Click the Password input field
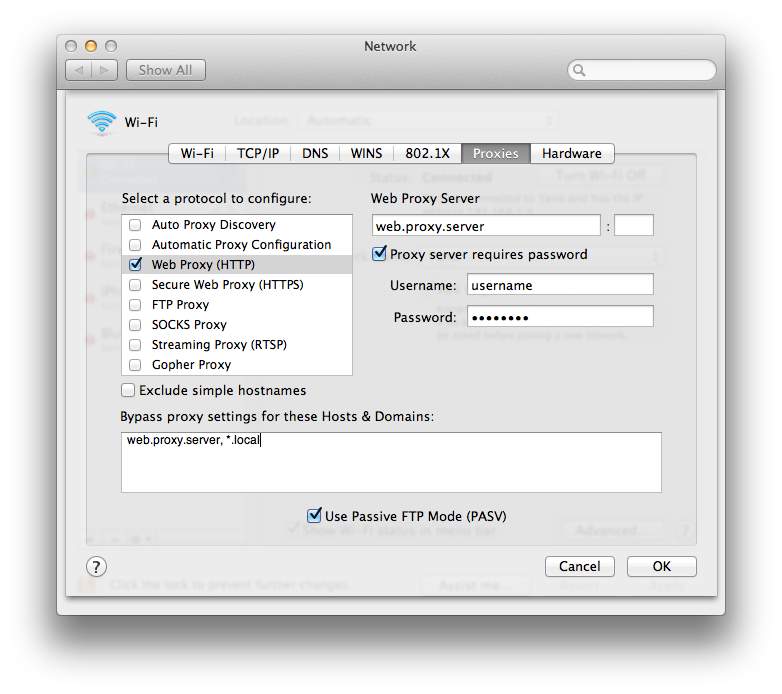The image size is (782, 694). 560,317
